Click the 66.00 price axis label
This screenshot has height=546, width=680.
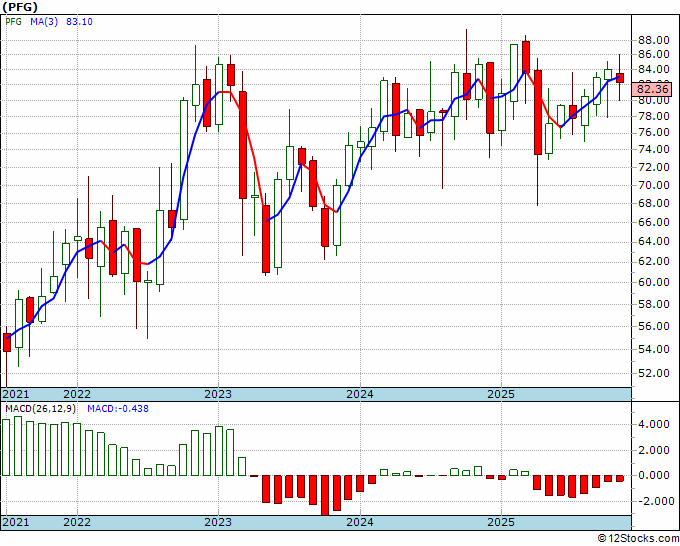tap(654, 222)
